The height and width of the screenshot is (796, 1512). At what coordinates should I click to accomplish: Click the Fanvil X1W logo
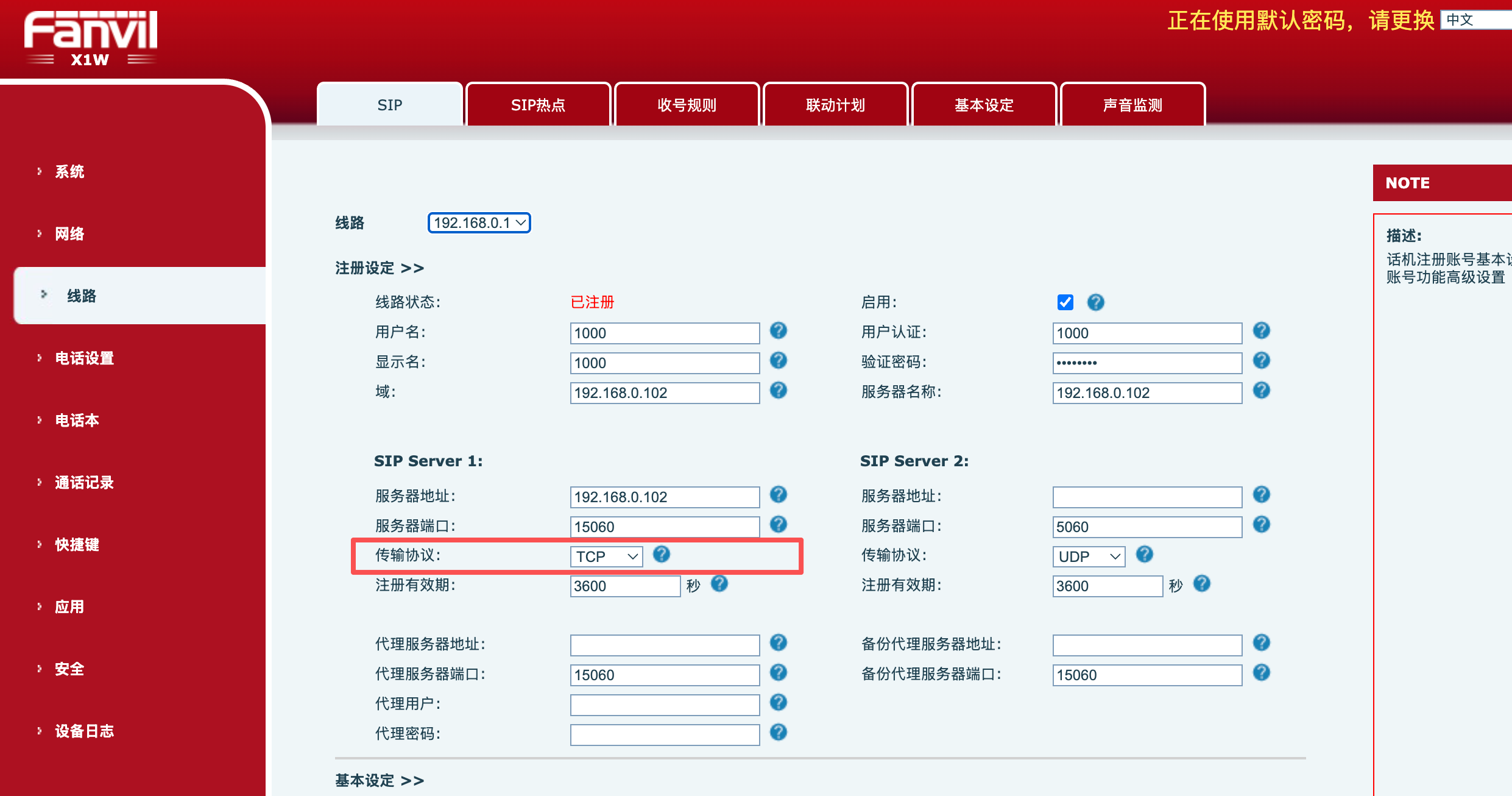click(x=91, y=38)
